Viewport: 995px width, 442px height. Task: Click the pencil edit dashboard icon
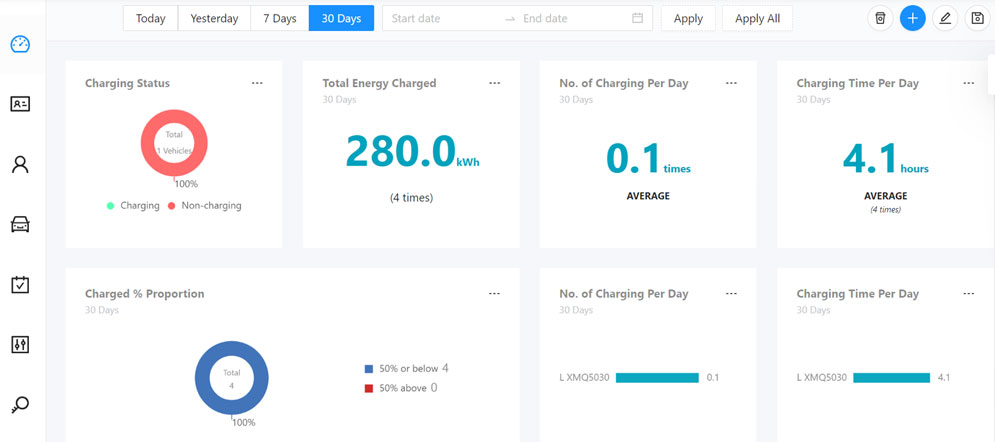click(x=945, y=18)
